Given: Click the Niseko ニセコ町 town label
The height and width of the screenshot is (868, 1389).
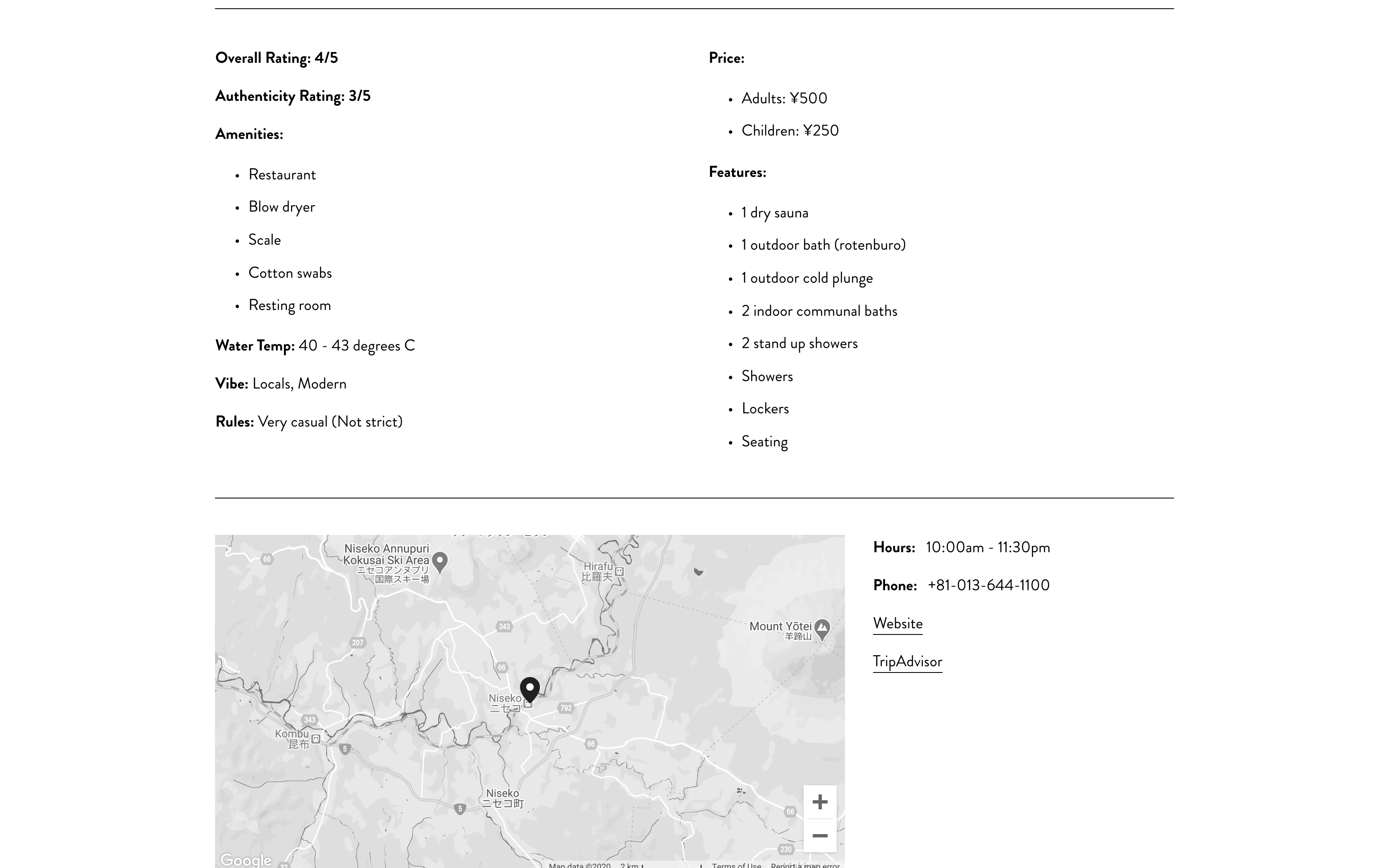Looking at the screenshot, I should point(502,798).
